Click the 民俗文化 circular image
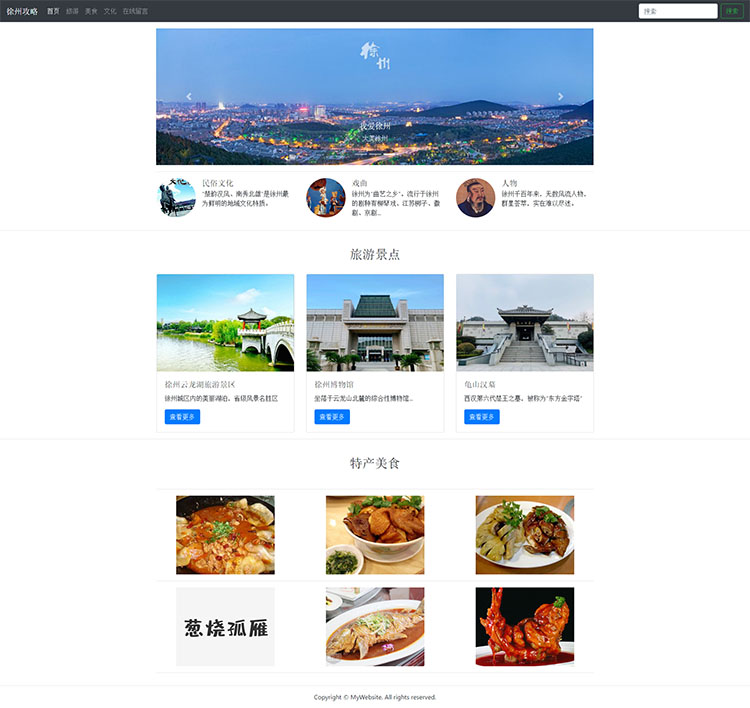The width and height of the screenshot is (750, 708). tap(177, 198)
